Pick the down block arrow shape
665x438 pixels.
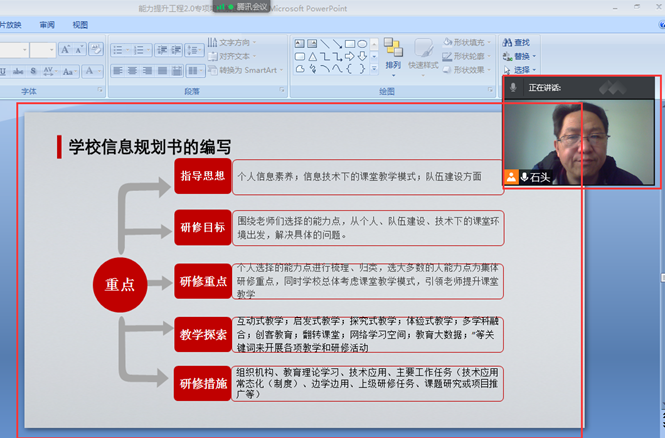(x=362, y=56)
